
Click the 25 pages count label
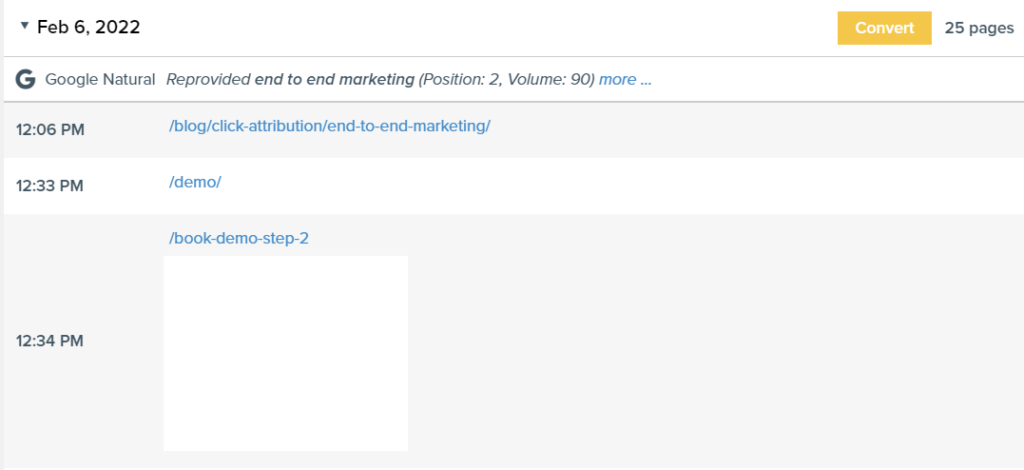click(x=979, y=28)
